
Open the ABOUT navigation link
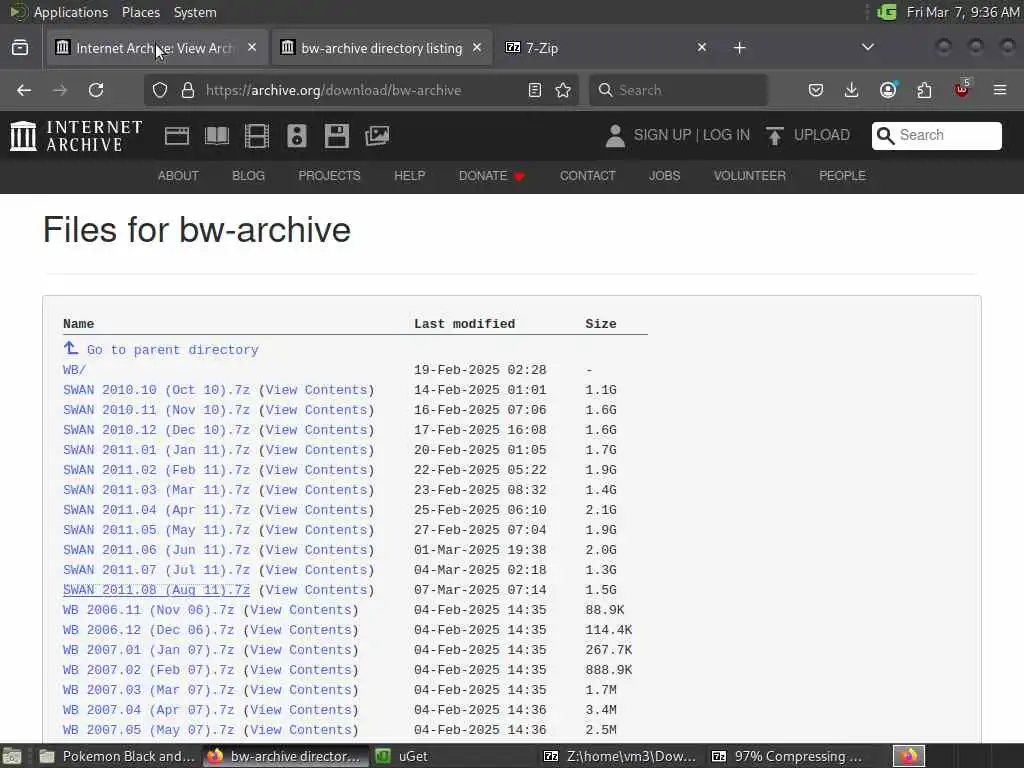[x=178, y=176]
